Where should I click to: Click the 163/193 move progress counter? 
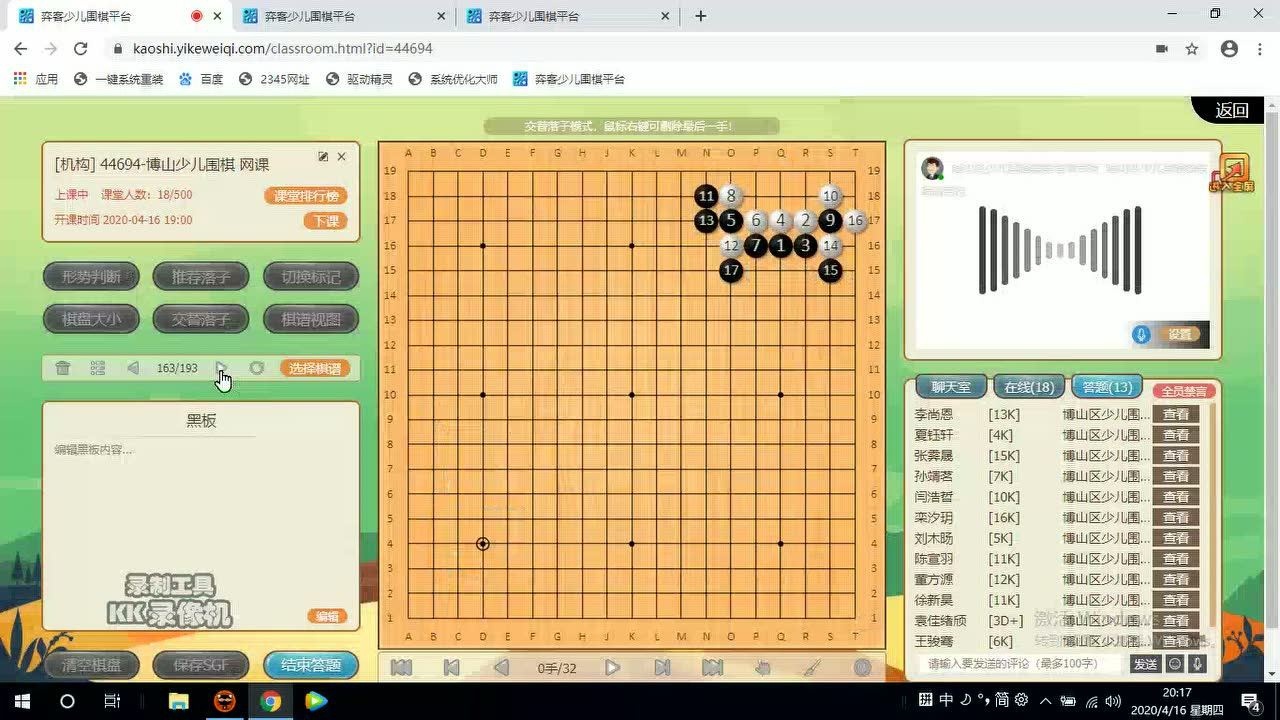177,368
